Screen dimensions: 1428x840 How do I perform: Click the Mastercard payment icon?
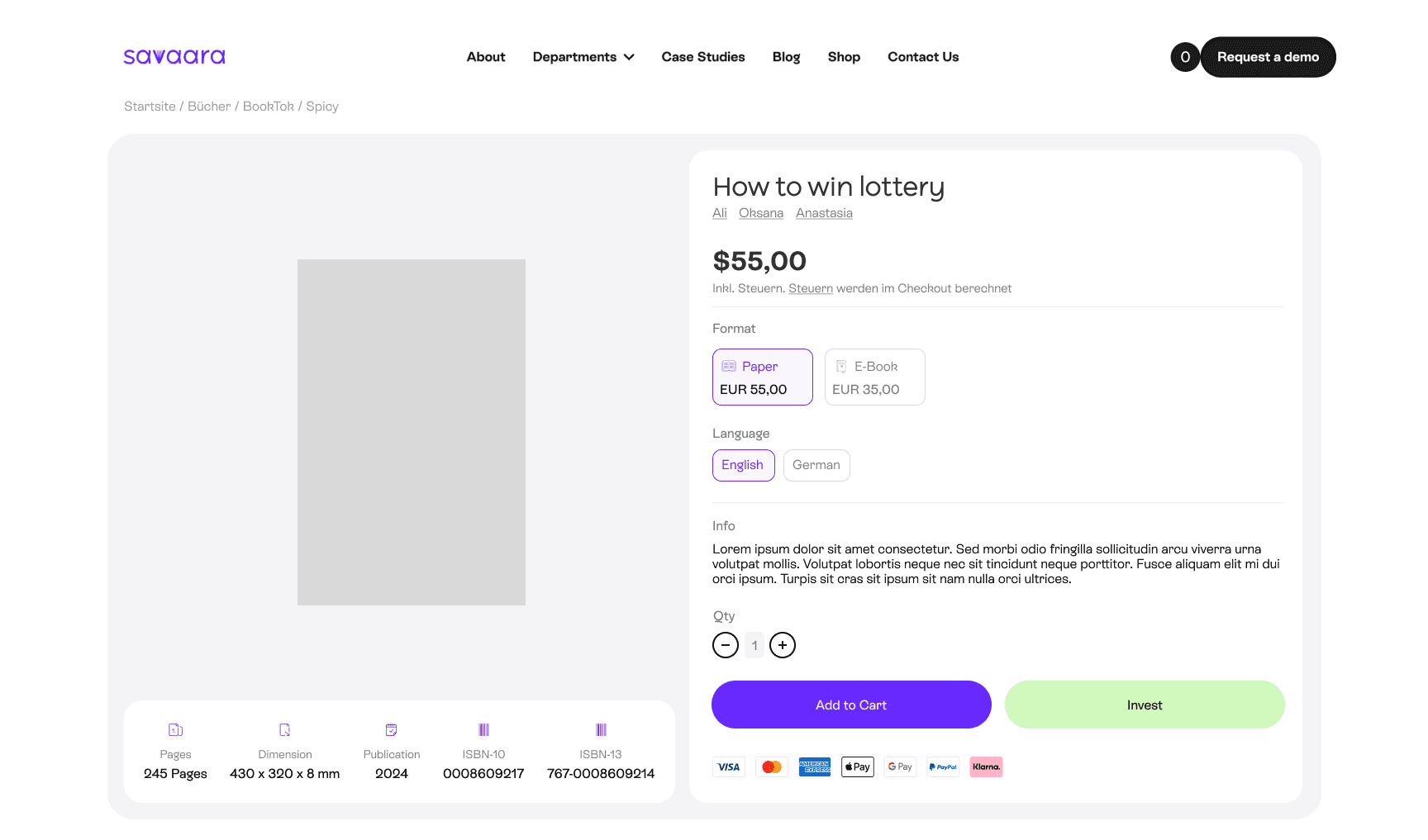pyautogui.click(x=772, y=767)
